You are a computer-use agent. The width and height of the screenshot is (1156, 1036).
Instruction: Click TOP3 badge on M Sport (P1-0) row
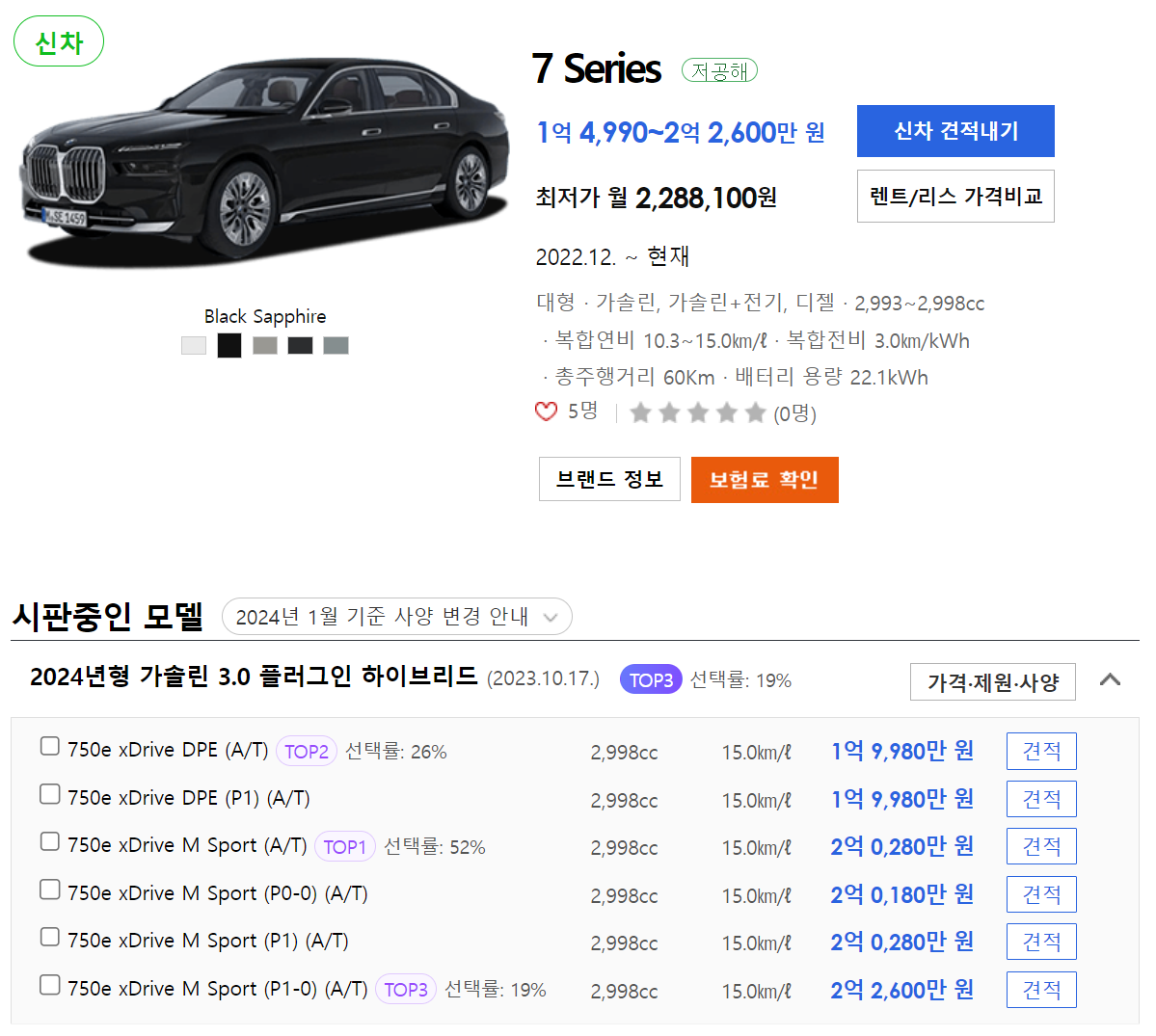click(406, 989)
